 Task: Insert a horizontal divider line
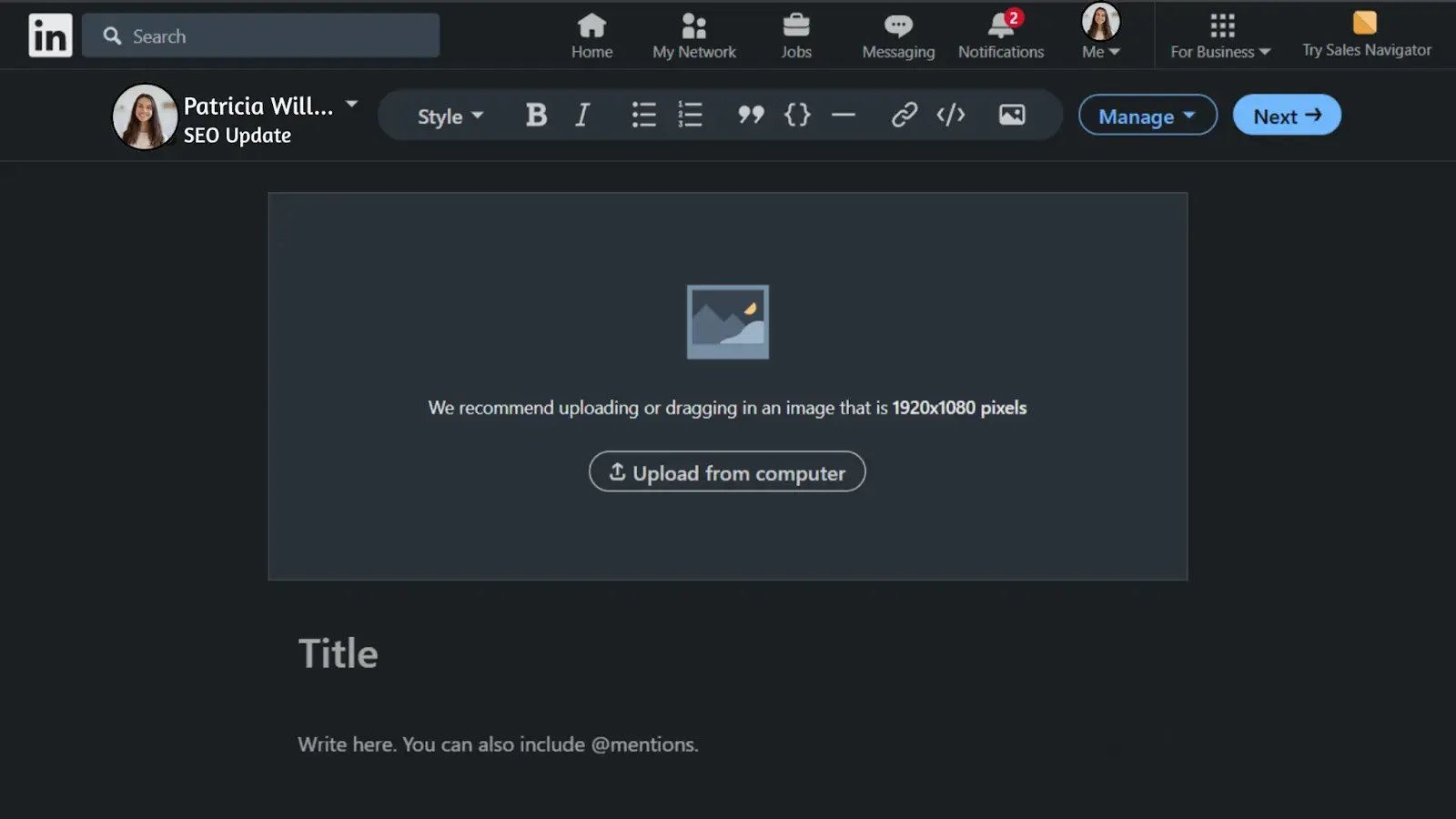[x=844, y=116]
